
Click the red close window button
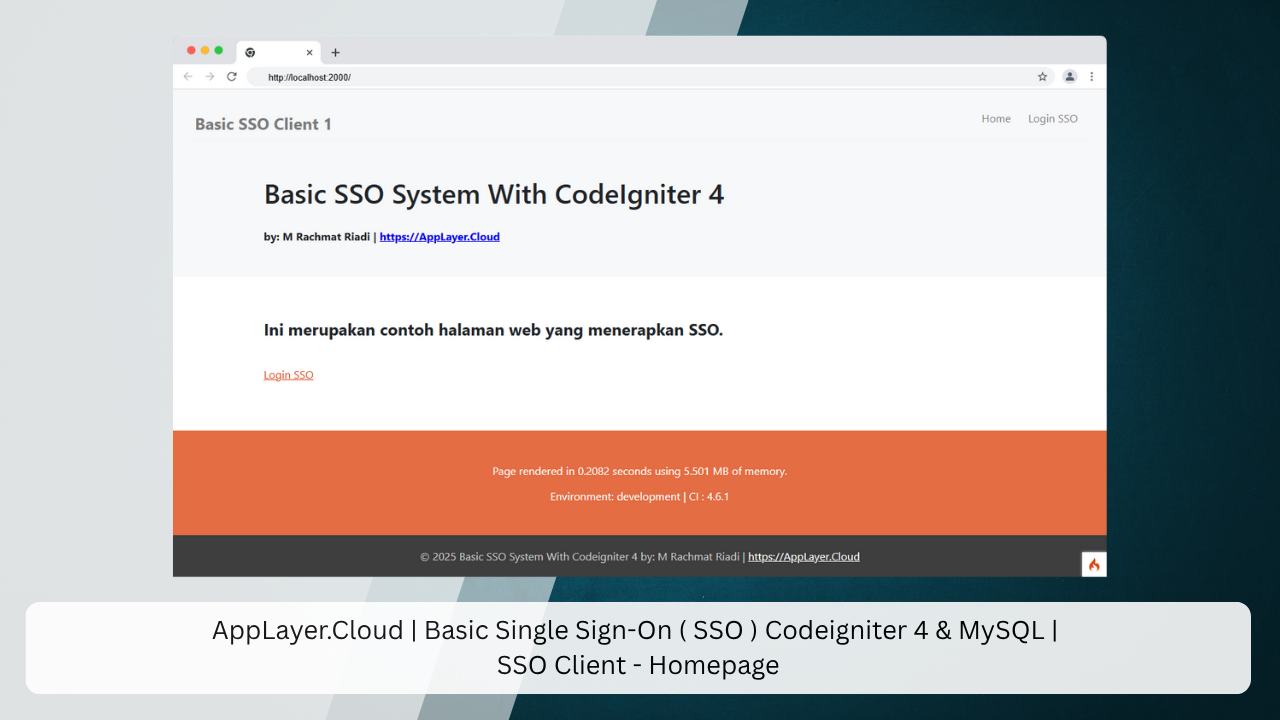pyautogui.click(x=192, y=50)
